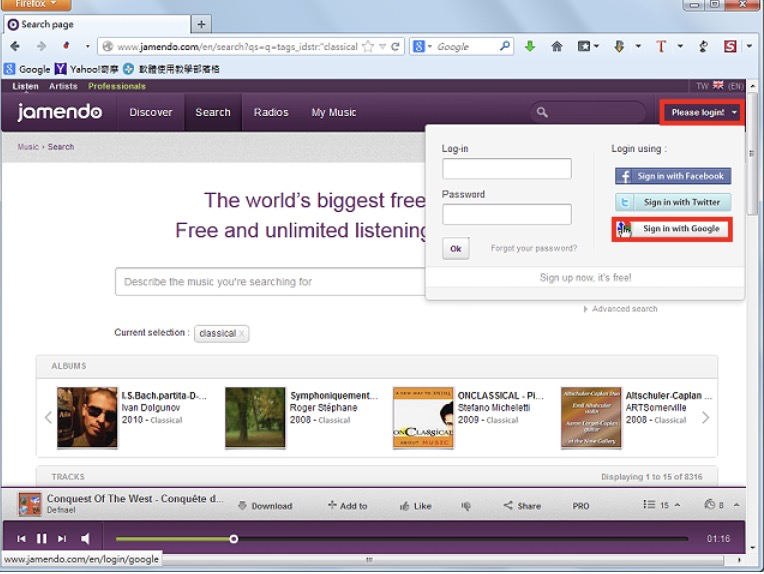764x574 pixels.
Task: Pause the playing track
Action: click(x=42, y=538)
